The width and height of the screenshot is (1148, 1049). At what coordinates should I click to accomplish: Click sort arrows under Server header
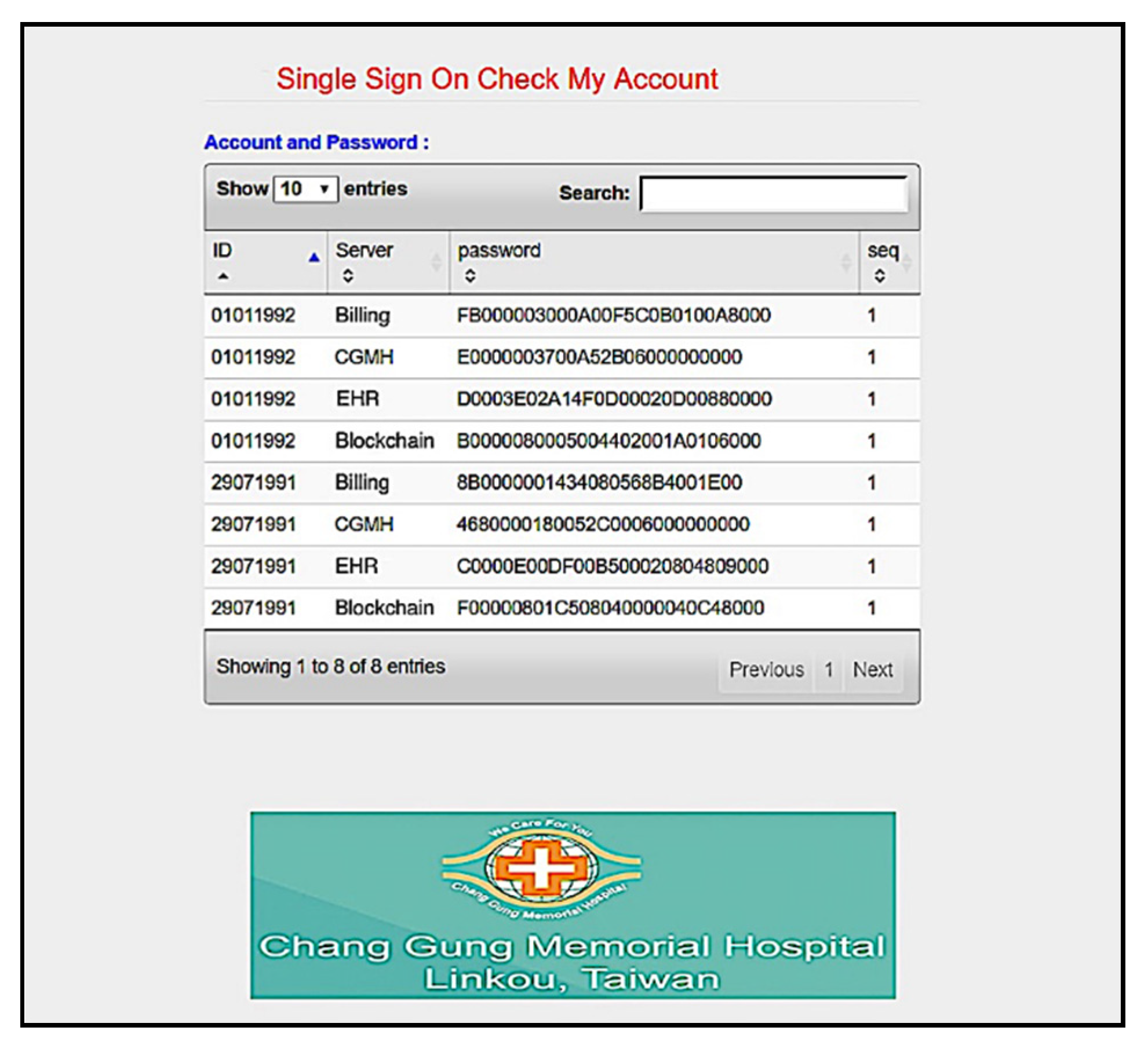(348, 276)
